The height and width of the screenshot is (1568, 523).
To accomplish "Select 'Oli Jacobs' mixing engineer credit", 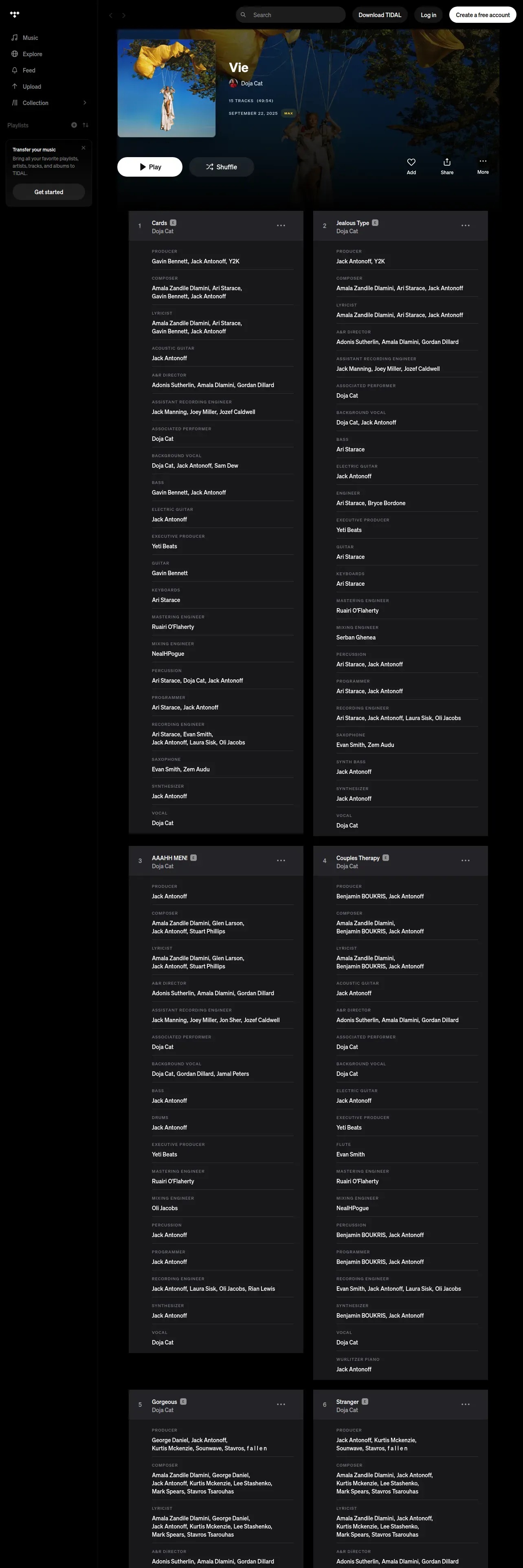I will point(165,1208).
